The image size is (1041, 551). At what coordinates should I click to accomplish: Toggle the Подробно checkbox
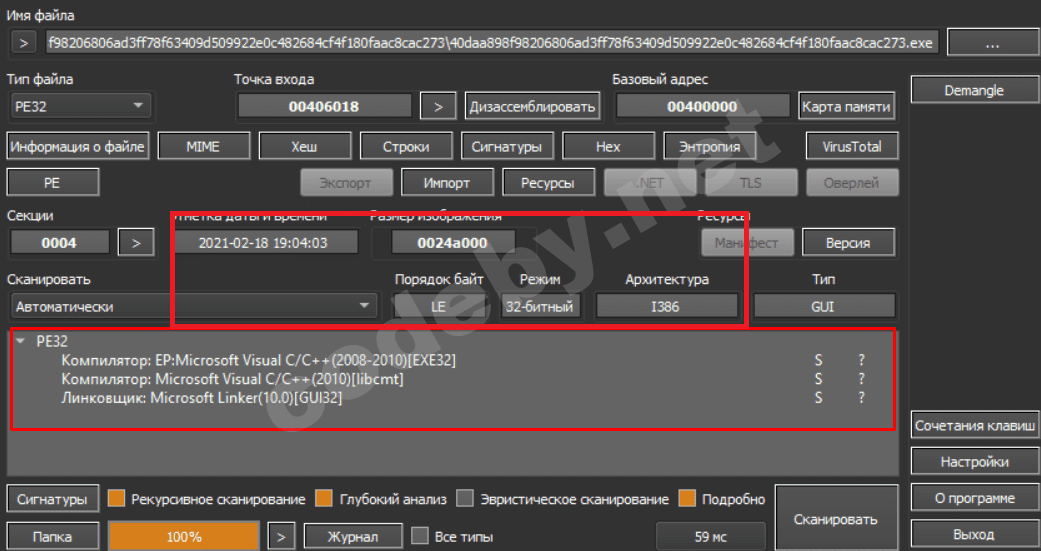click(687, 499)
